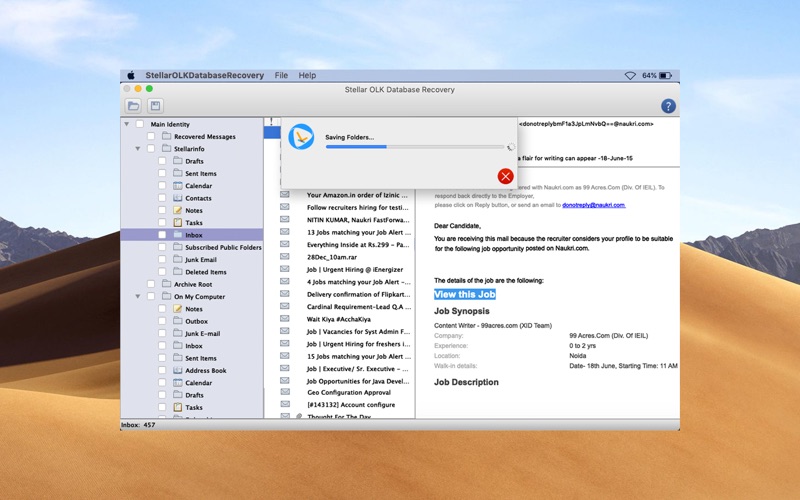
Task: Open the blue Help question mark icon
Action: (668, 106)
